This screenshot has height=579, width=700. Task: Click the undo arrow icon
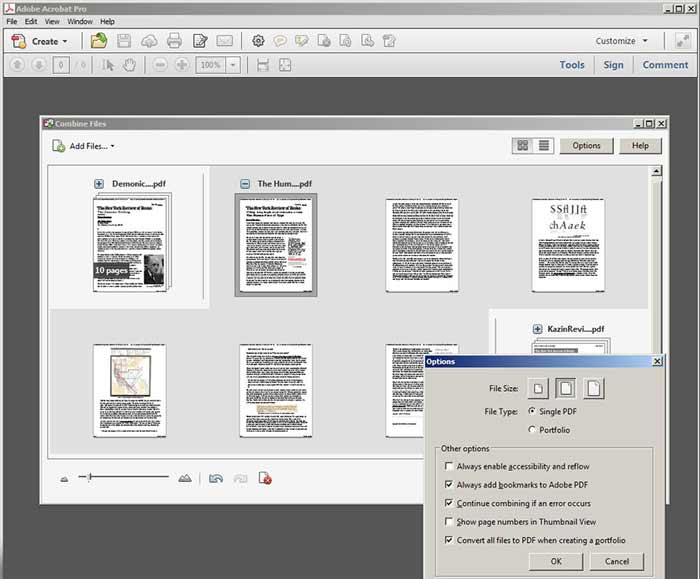point(216,479)
